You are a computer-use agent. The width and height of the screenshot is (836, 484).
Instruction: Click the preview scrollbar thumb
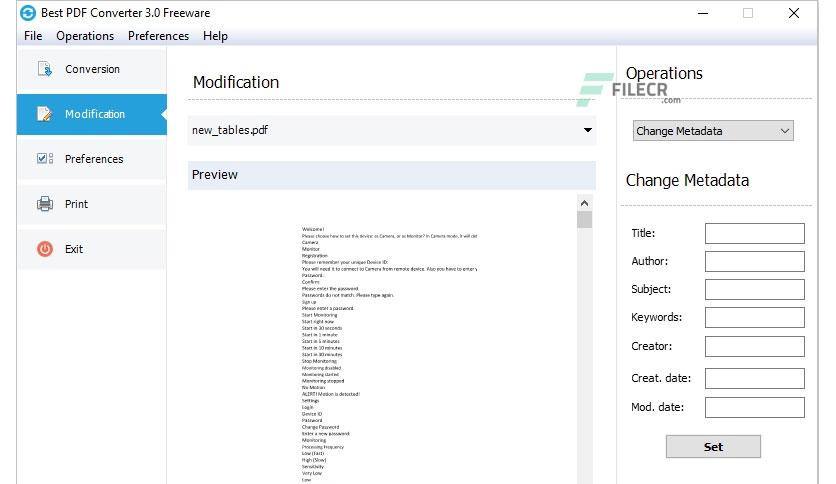(584, 220)
